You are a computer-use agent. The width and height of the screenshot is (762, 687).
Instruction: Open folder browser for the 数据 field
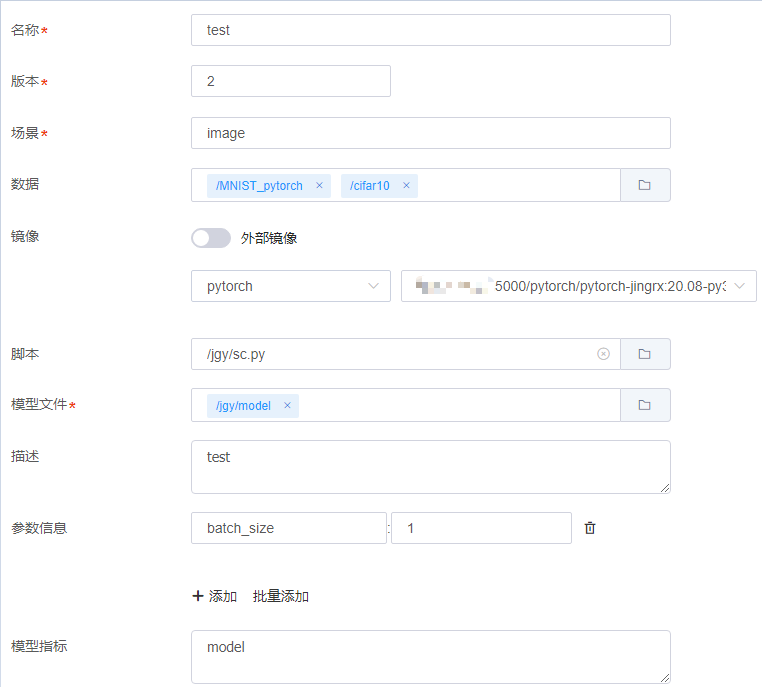[x=645, y=185]
